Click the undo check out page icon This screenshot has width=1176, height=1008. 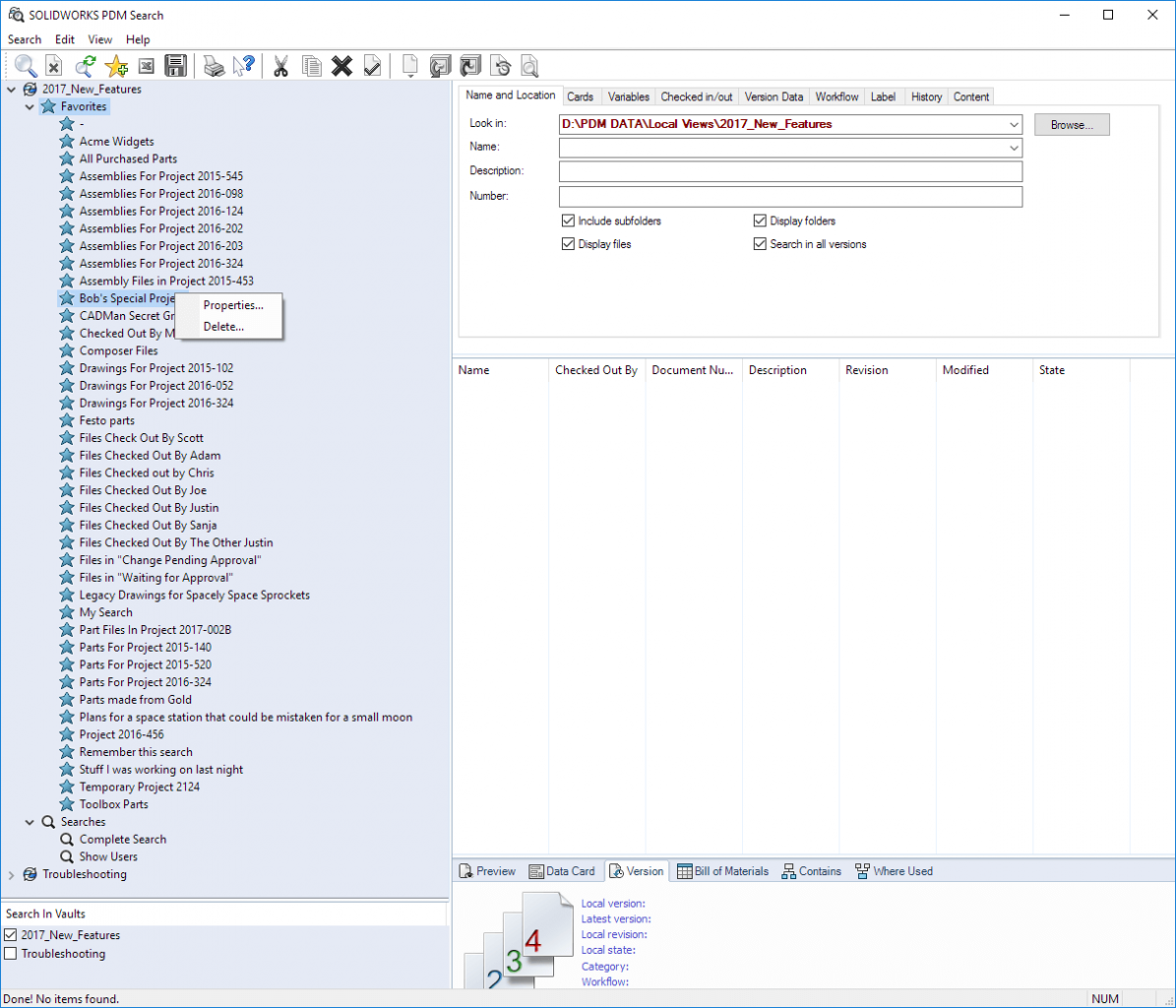point(500,66)
